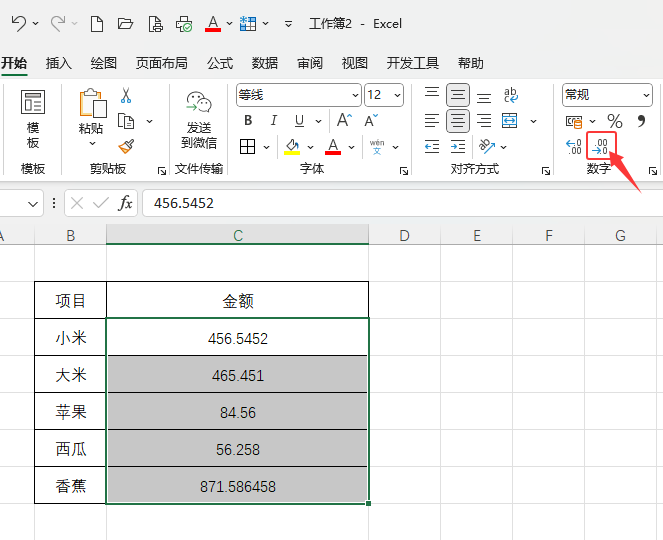Screen dimensions: 663x540
Task: Apply font color from quick access toolbar
Action: 213,24
